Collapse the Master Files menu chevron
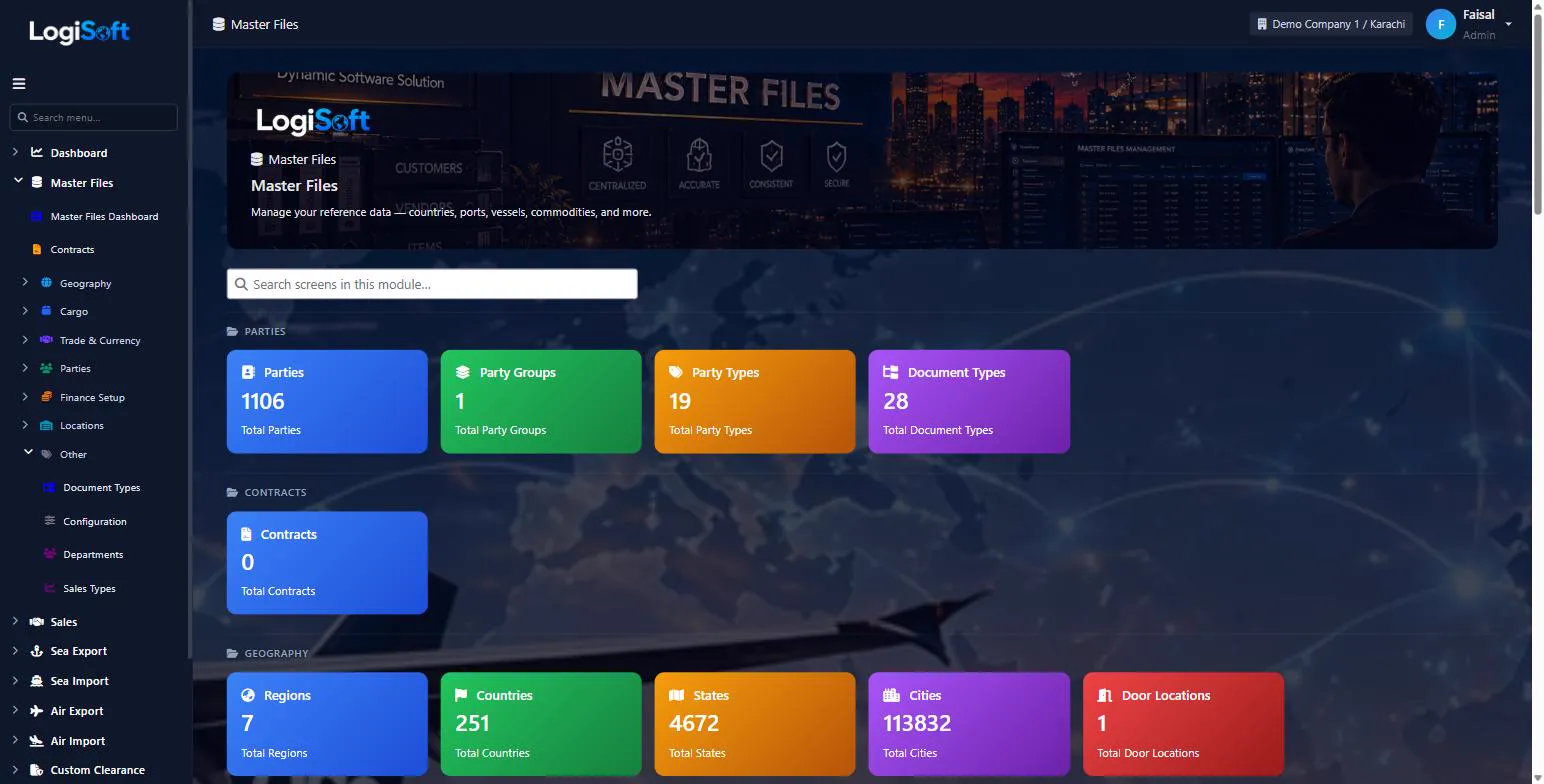The image size is (1544, 784). pos(17,182)
